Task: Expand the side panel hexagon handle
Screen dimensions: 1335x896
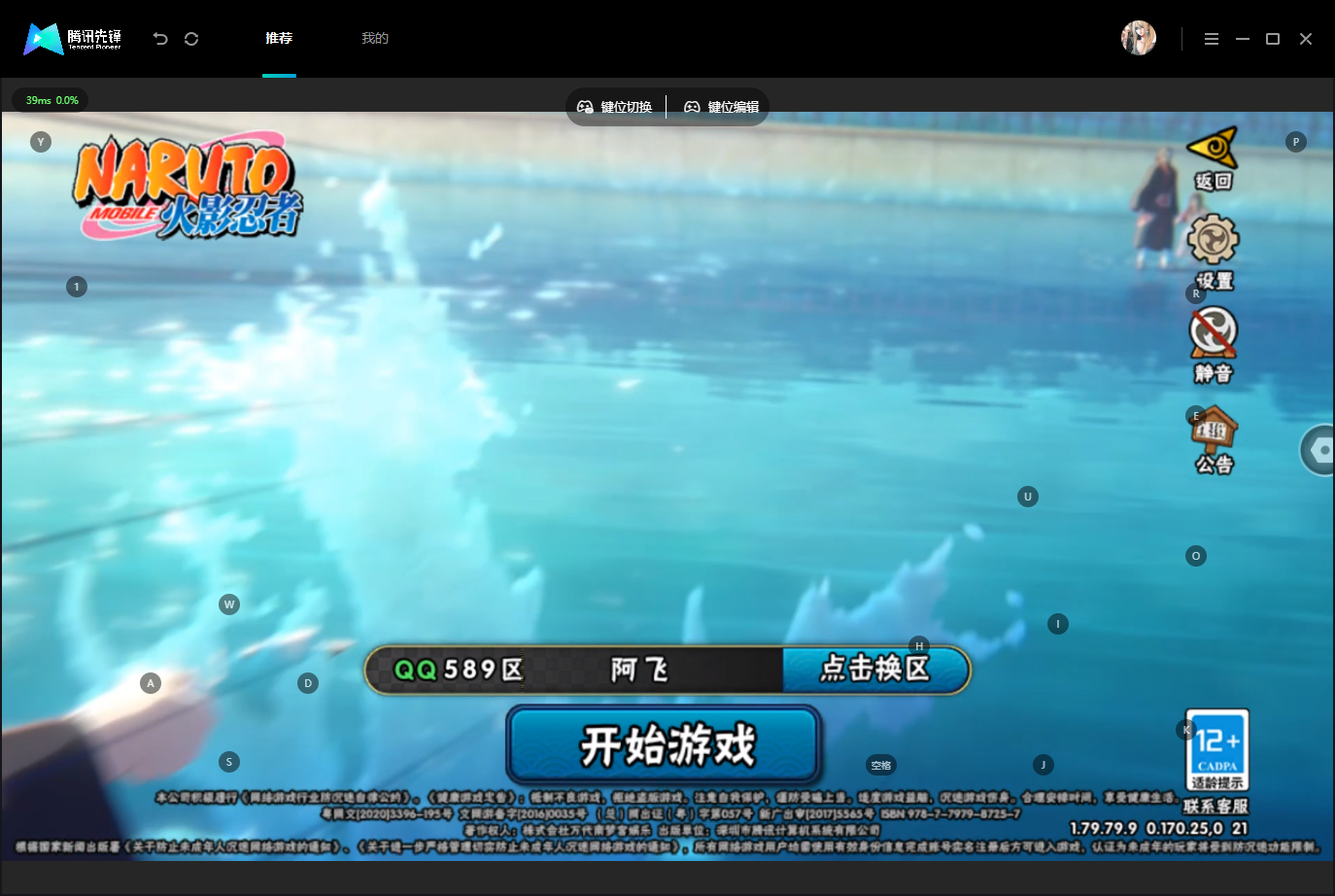Action: [x=1318, y=450]
